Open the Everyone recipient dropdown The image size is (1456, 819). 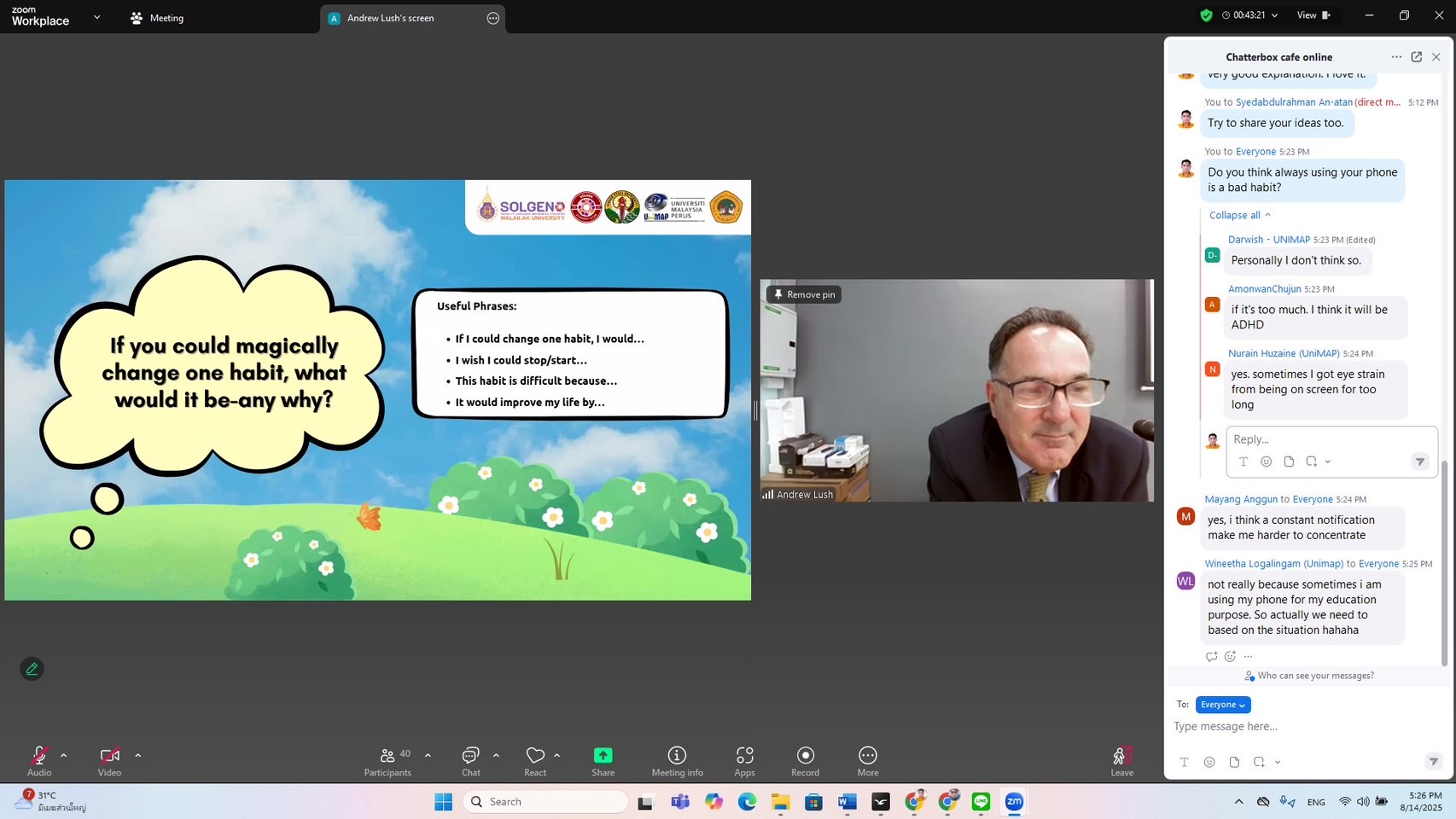coord(1222,705)
